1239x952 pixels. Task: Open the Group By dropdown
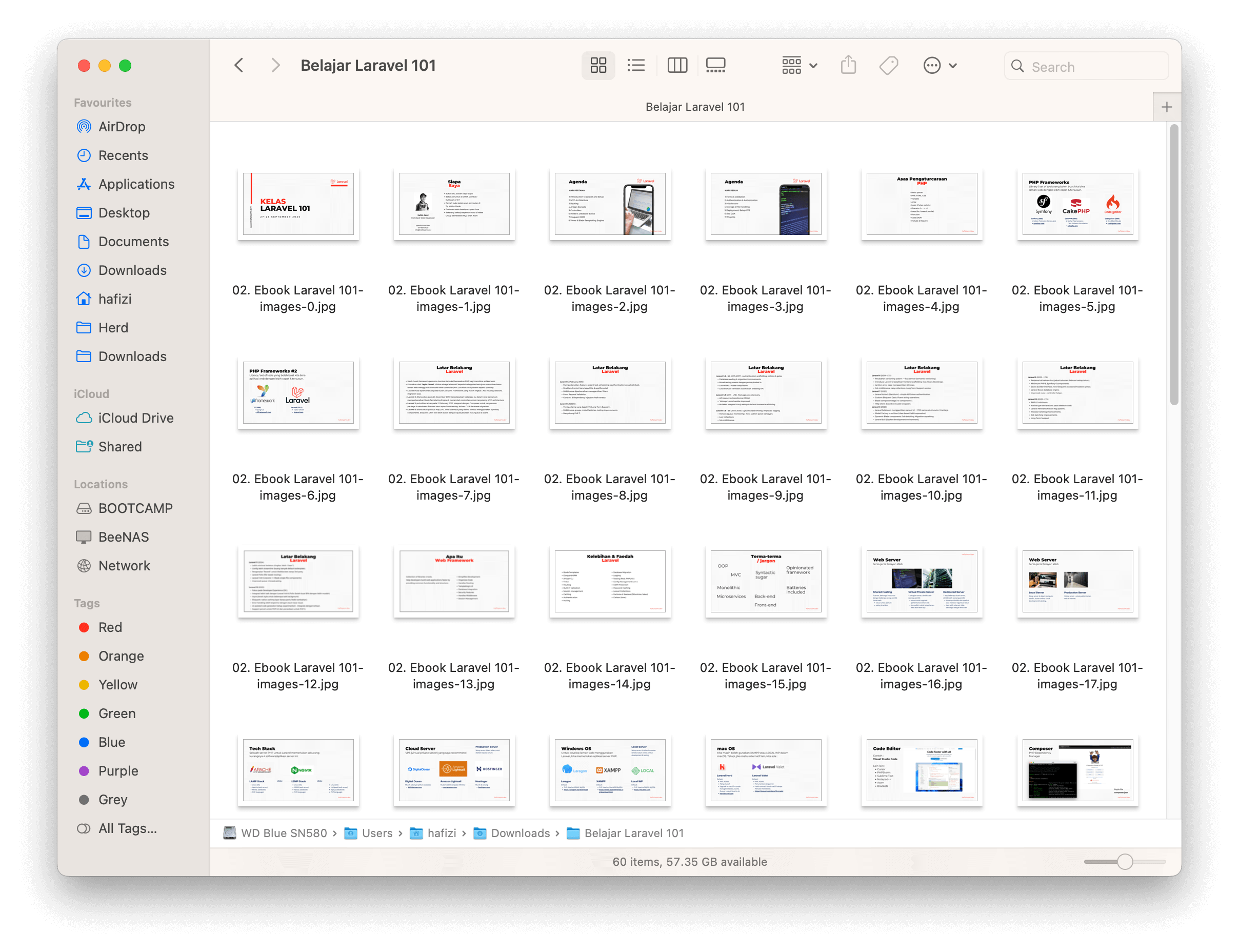click(x=799, y=66)
